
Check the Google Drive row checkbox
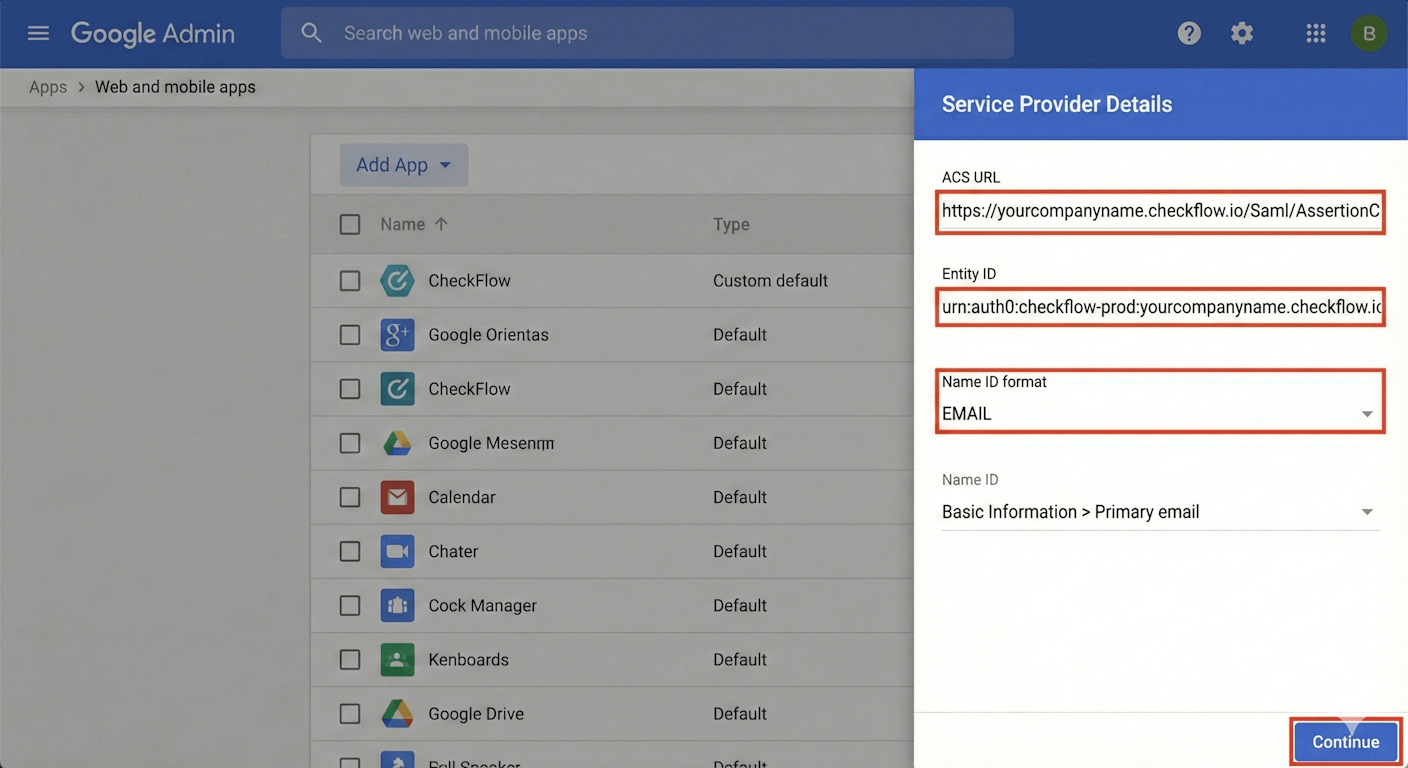pos(350,713)
